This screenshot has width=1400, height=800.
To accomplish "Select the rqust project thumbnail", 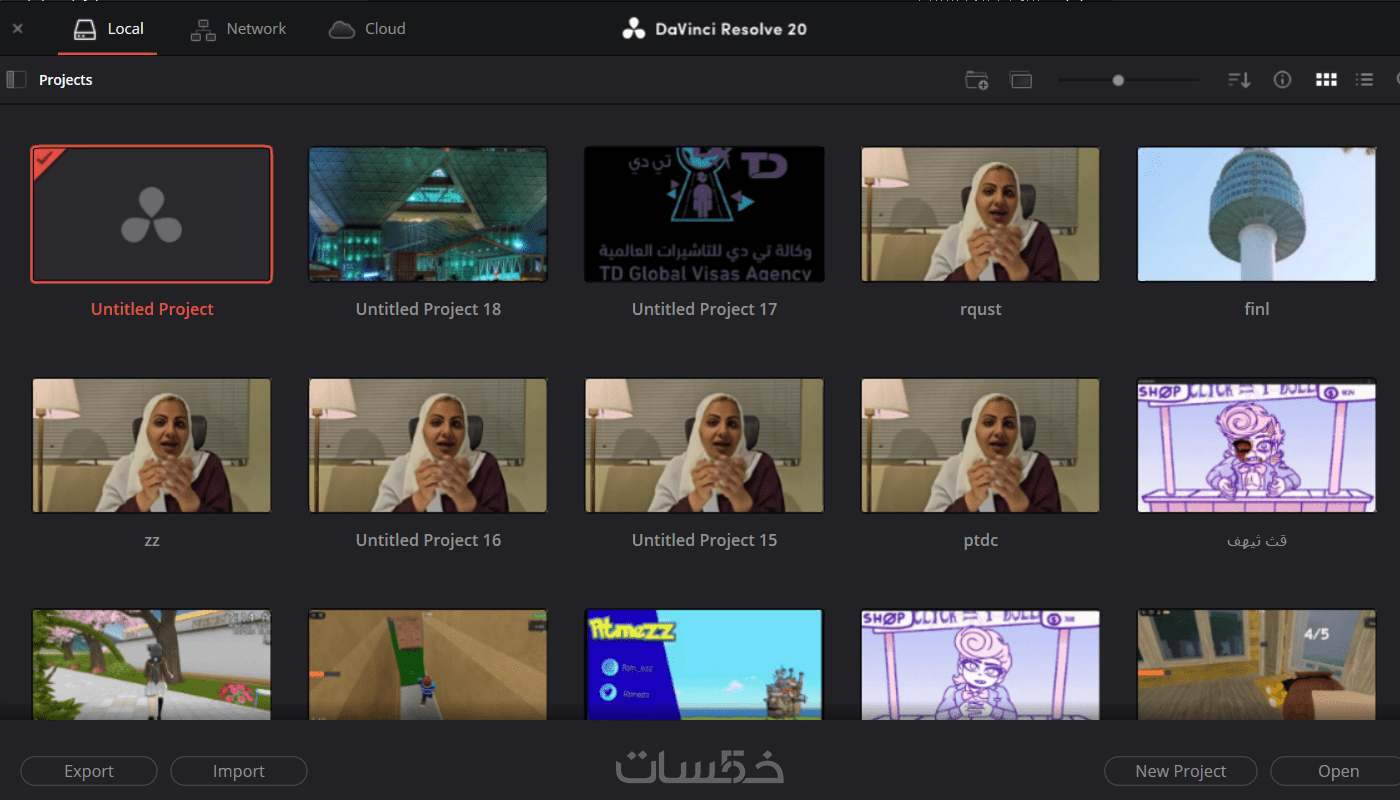I will pos(980,214).
